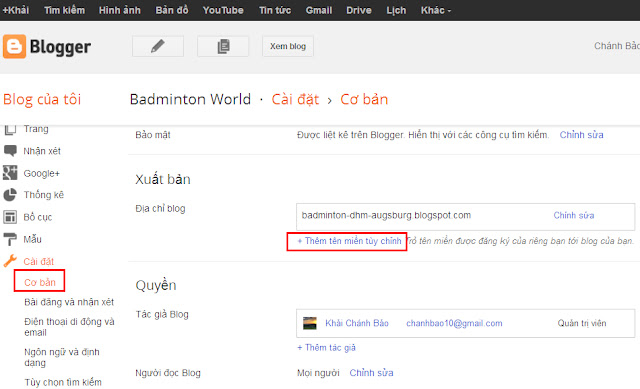The image size is (640, 389).
Task: Click Cài đặt breadcrumb in header
Action: (x=295, y=99)
